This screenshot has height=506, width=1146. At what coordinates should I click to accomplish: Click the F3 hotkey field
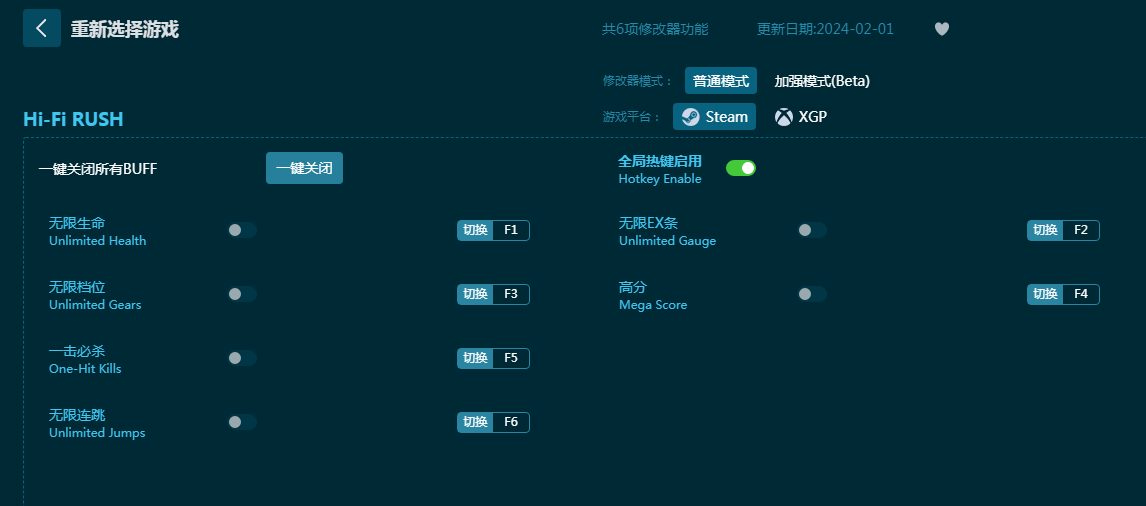pos(511,294)
